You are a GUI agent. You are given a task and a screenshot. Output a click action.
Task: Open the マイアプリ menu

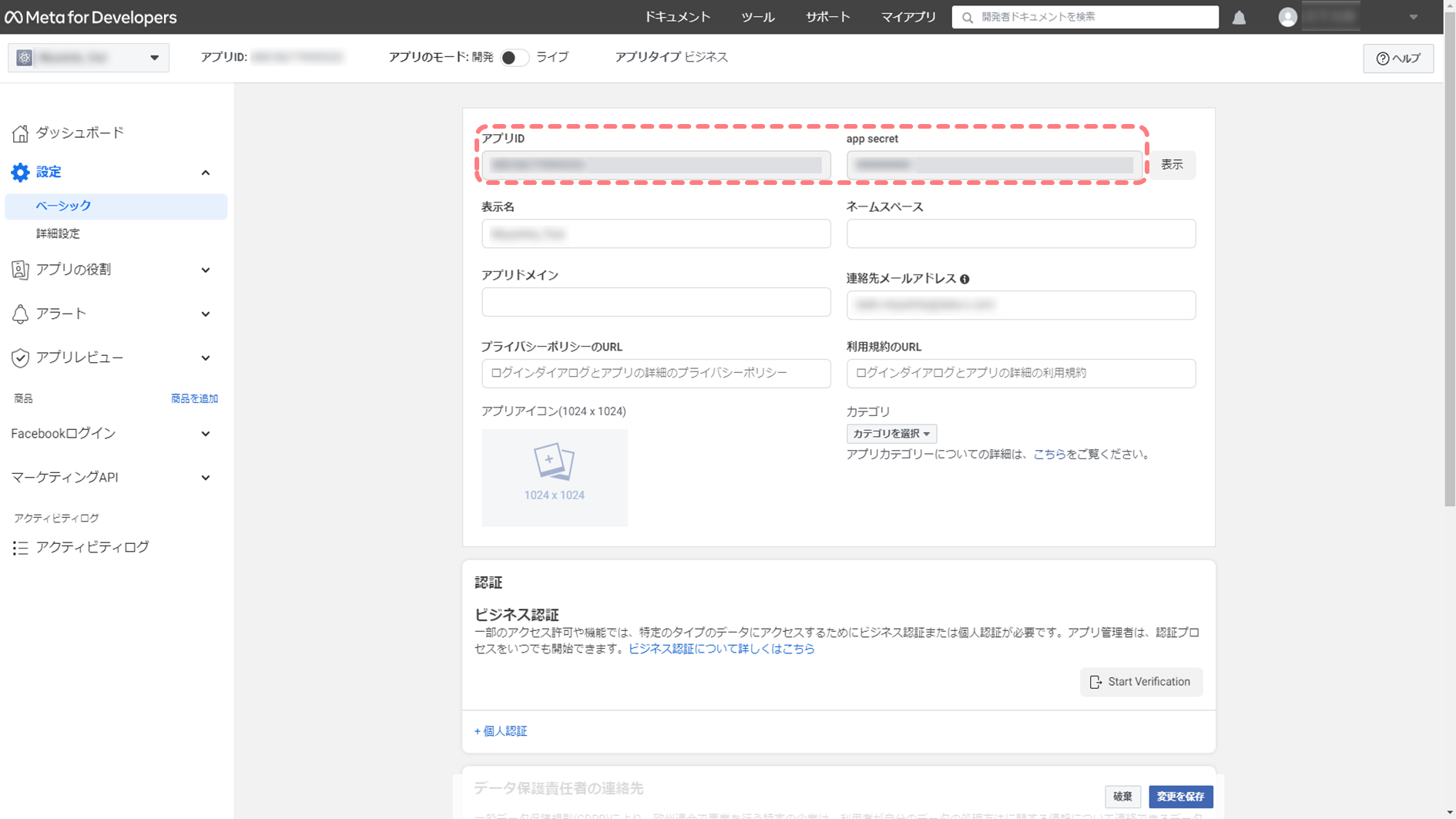(908, 17)
